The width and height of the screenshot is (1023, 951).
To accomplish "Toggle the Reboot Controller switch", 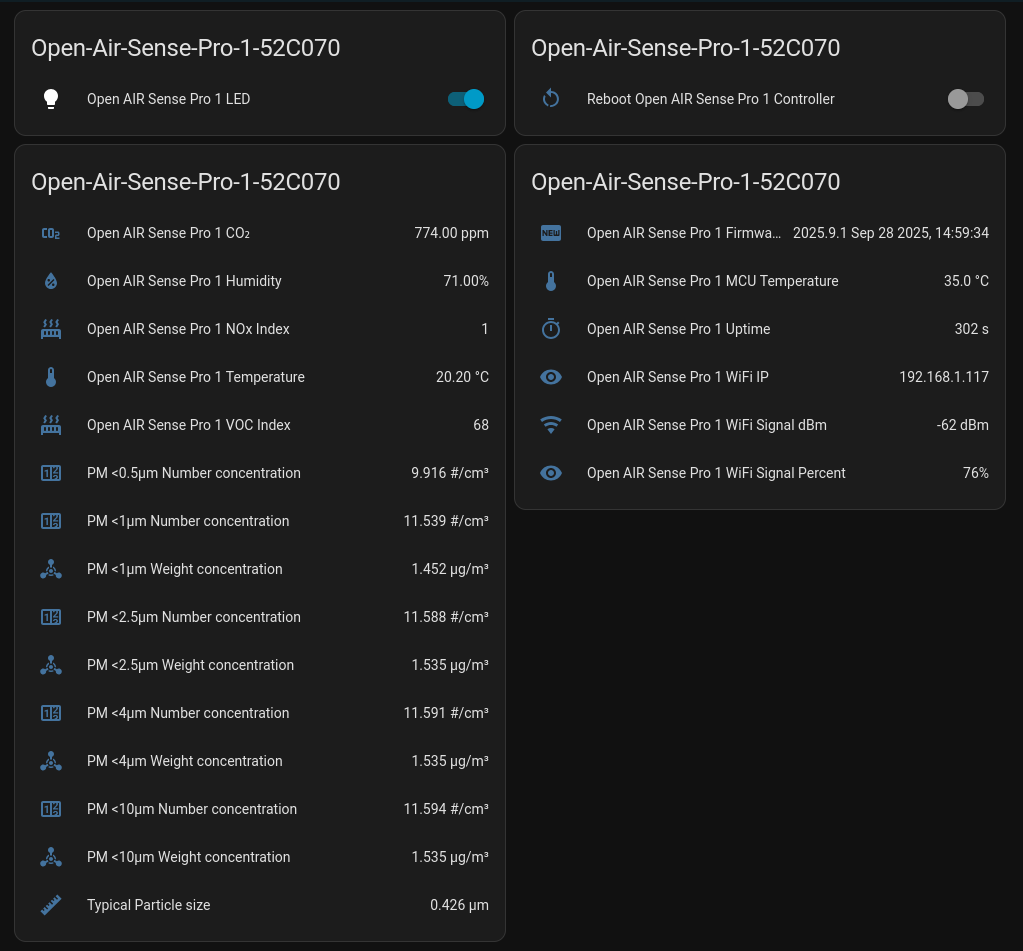I will [966, 99].
